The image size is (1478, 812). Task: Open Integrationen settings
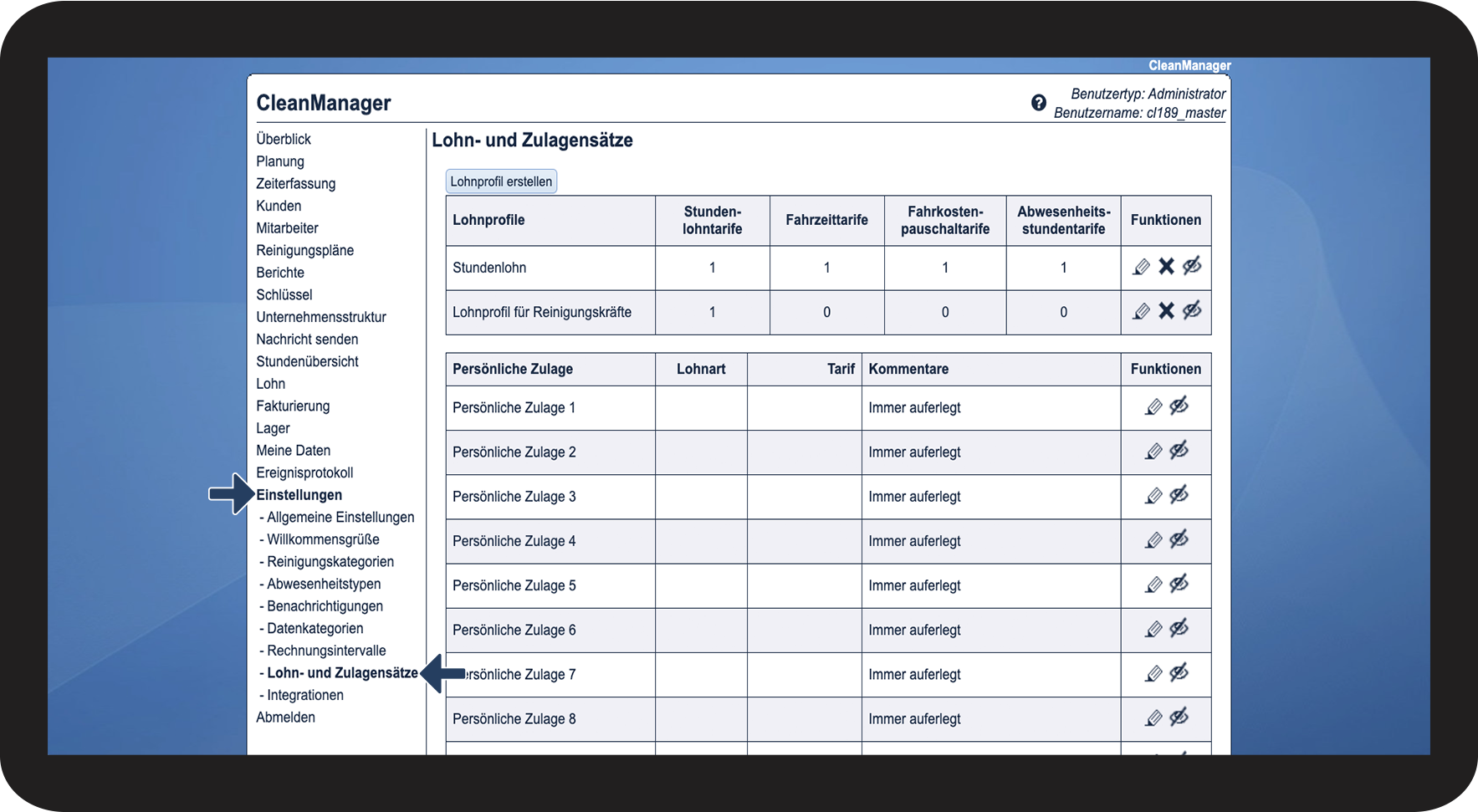tap(305, 695)
